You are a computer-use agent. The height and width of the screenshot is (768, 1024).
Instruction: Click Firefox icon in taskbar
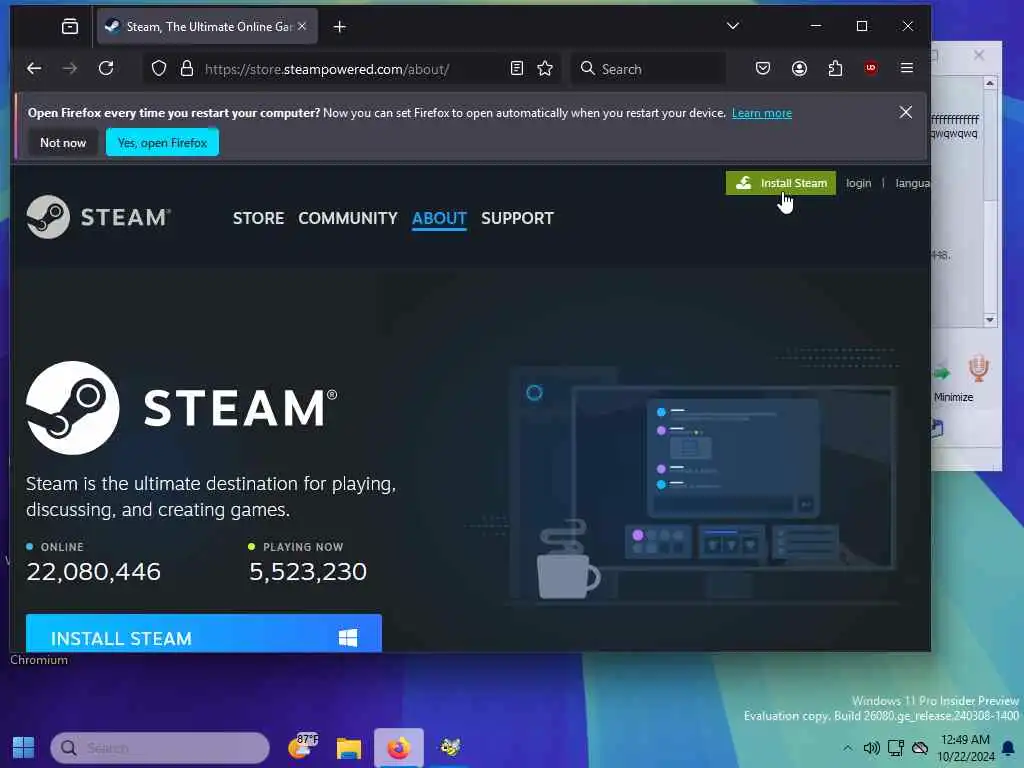pos(398,748)
